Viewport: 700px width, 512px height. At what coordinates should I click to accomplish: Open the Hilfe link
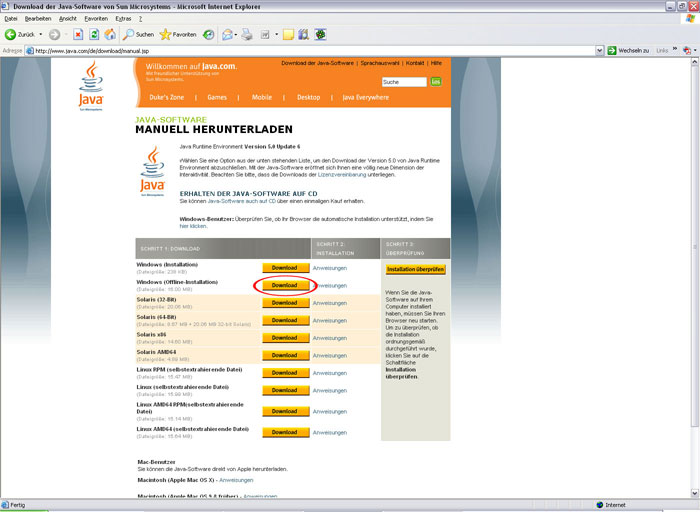click(x=436, y=63)
